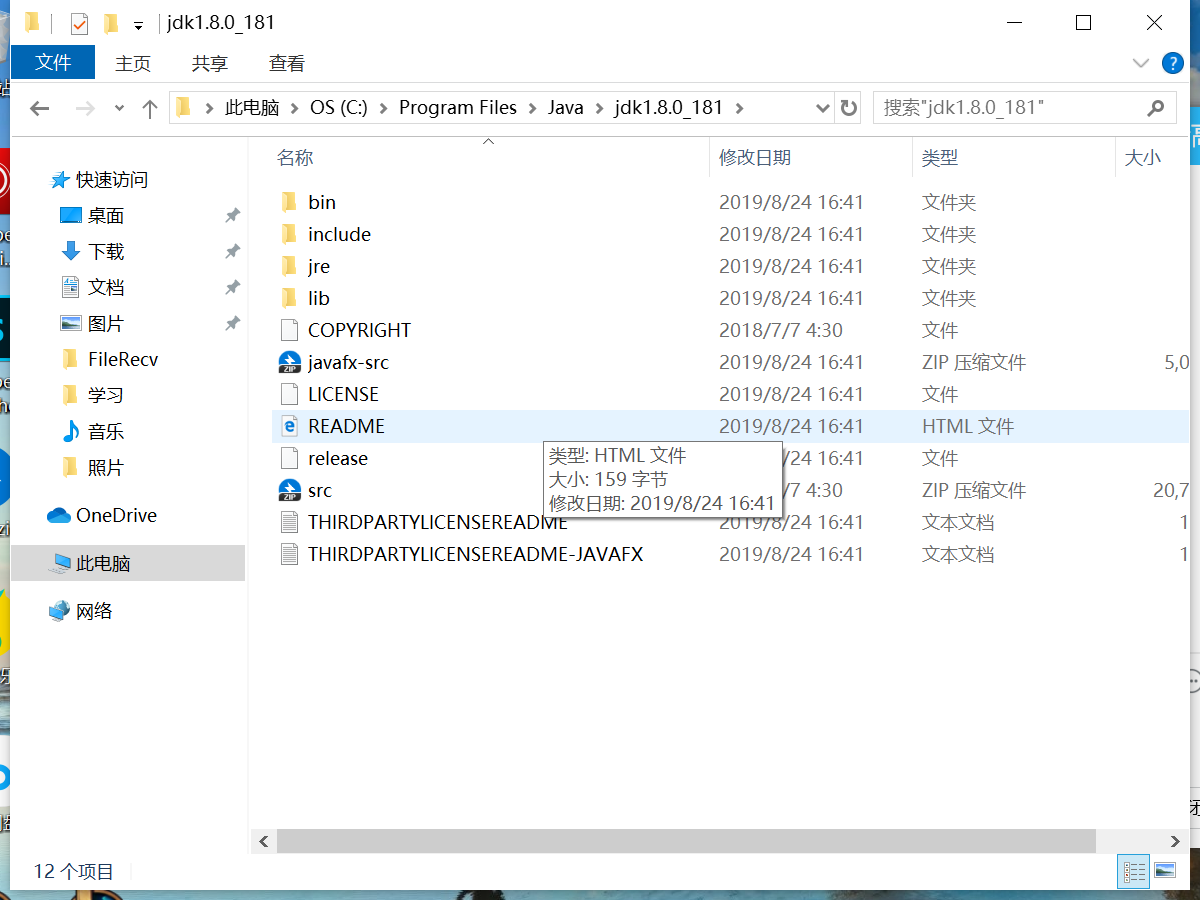Refresh the current folder view
Screen dimensions: 1200x900
pyautogui.click(x=849, y=108)
